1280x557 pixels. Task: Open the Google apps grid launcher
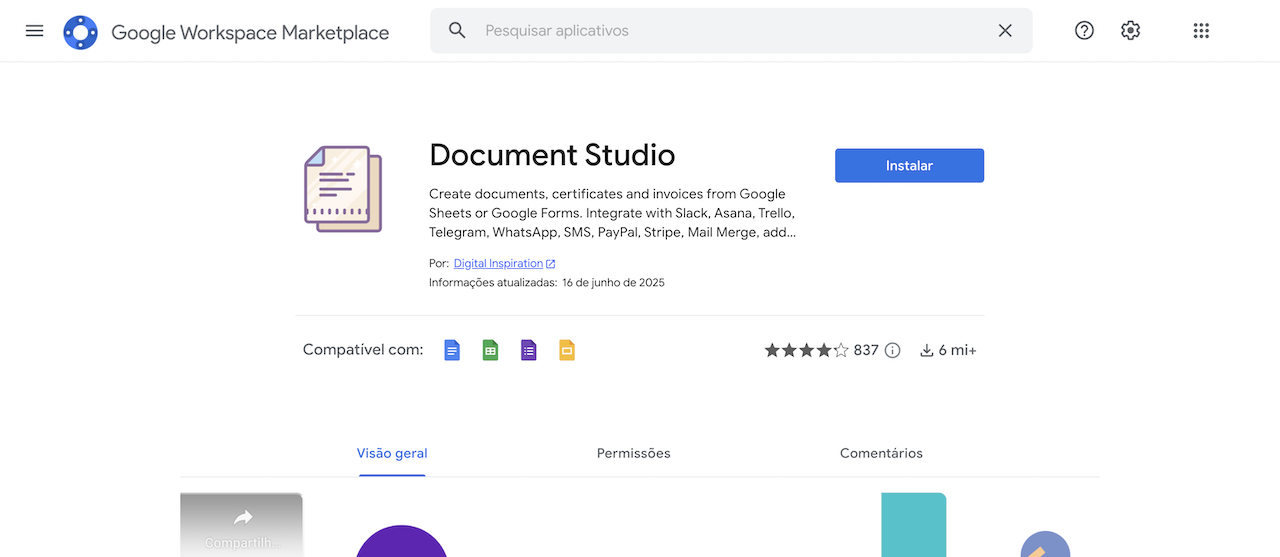tap(1201, 31)
